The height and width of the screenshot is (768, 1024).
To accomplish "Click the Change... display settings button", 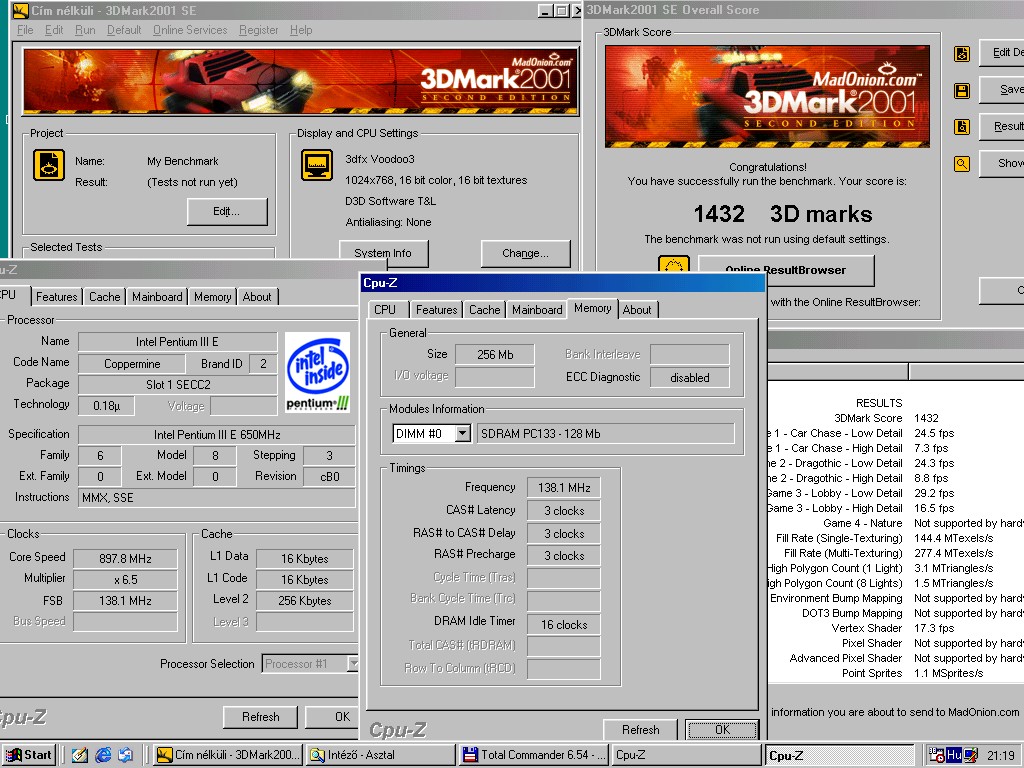I will tap(525, 253).
